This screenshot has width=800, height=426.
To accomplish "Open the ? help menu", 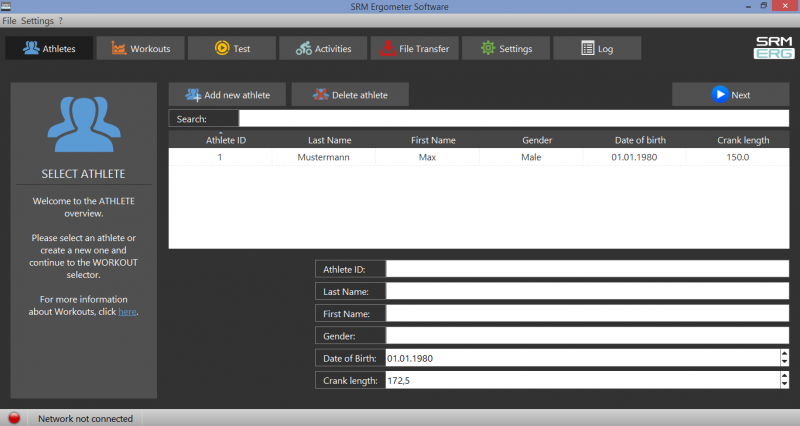I will point(61,21).
